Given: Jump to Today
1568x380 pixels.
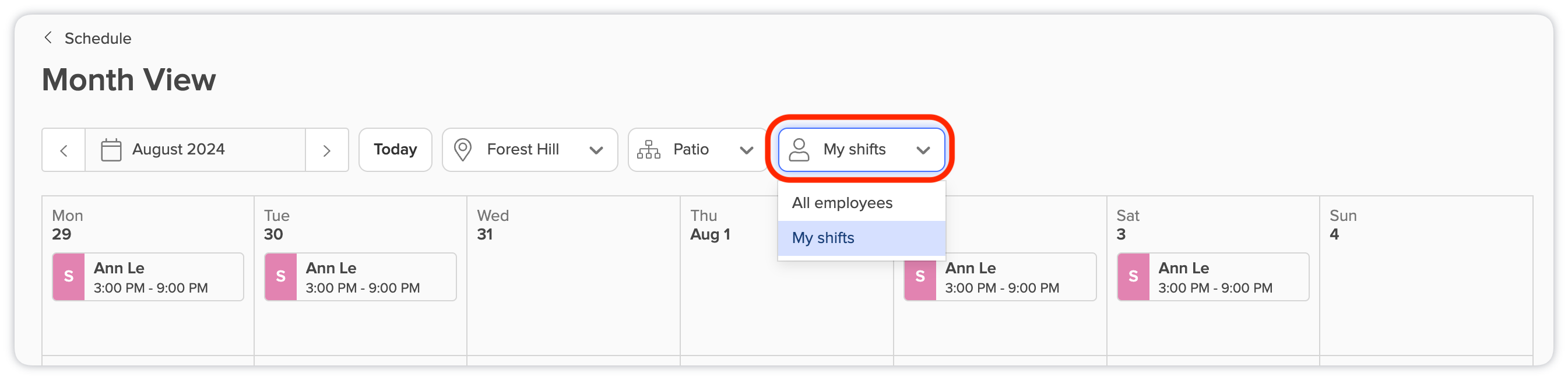Looking at the screenshot, I should [x=395, y=150].
